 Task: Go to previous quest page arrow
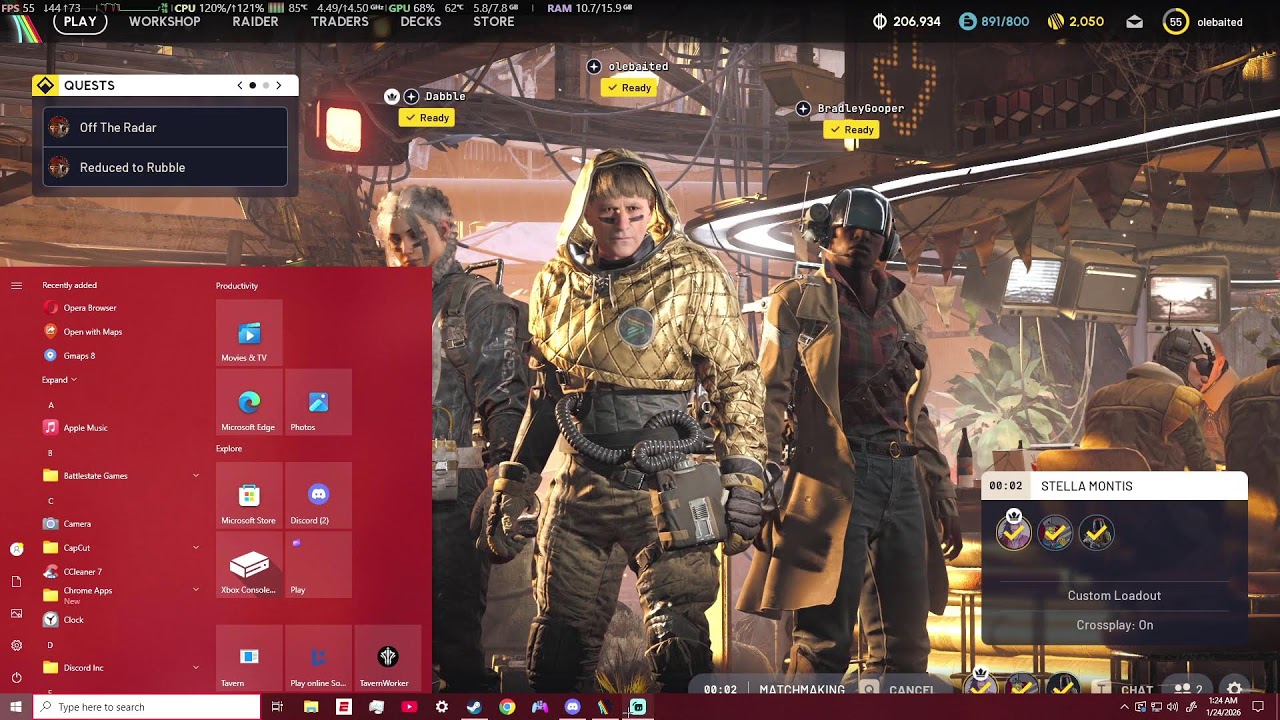pos(240,86)
